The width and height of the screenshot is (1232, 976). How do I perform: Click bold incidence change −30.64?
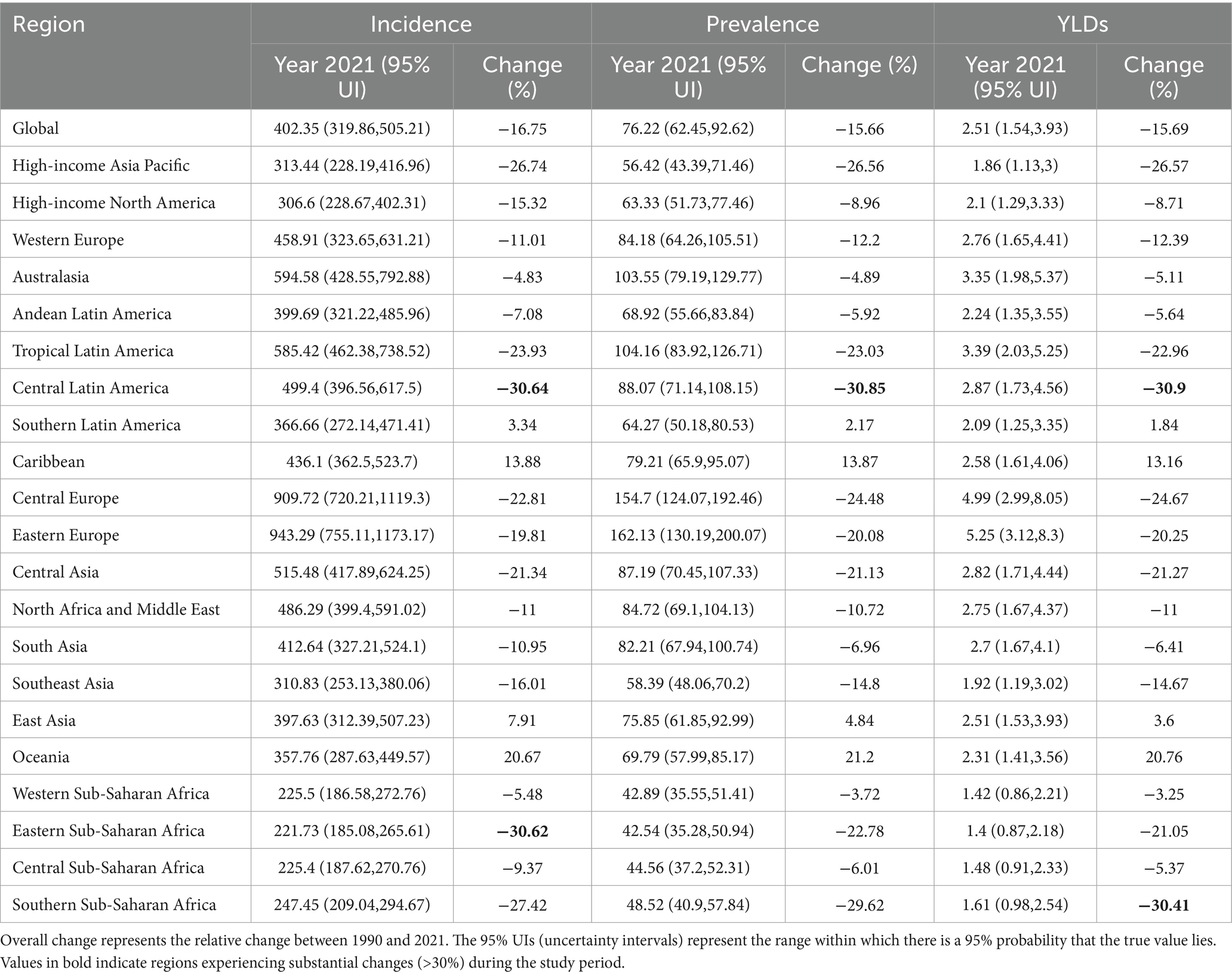(522, 388)
